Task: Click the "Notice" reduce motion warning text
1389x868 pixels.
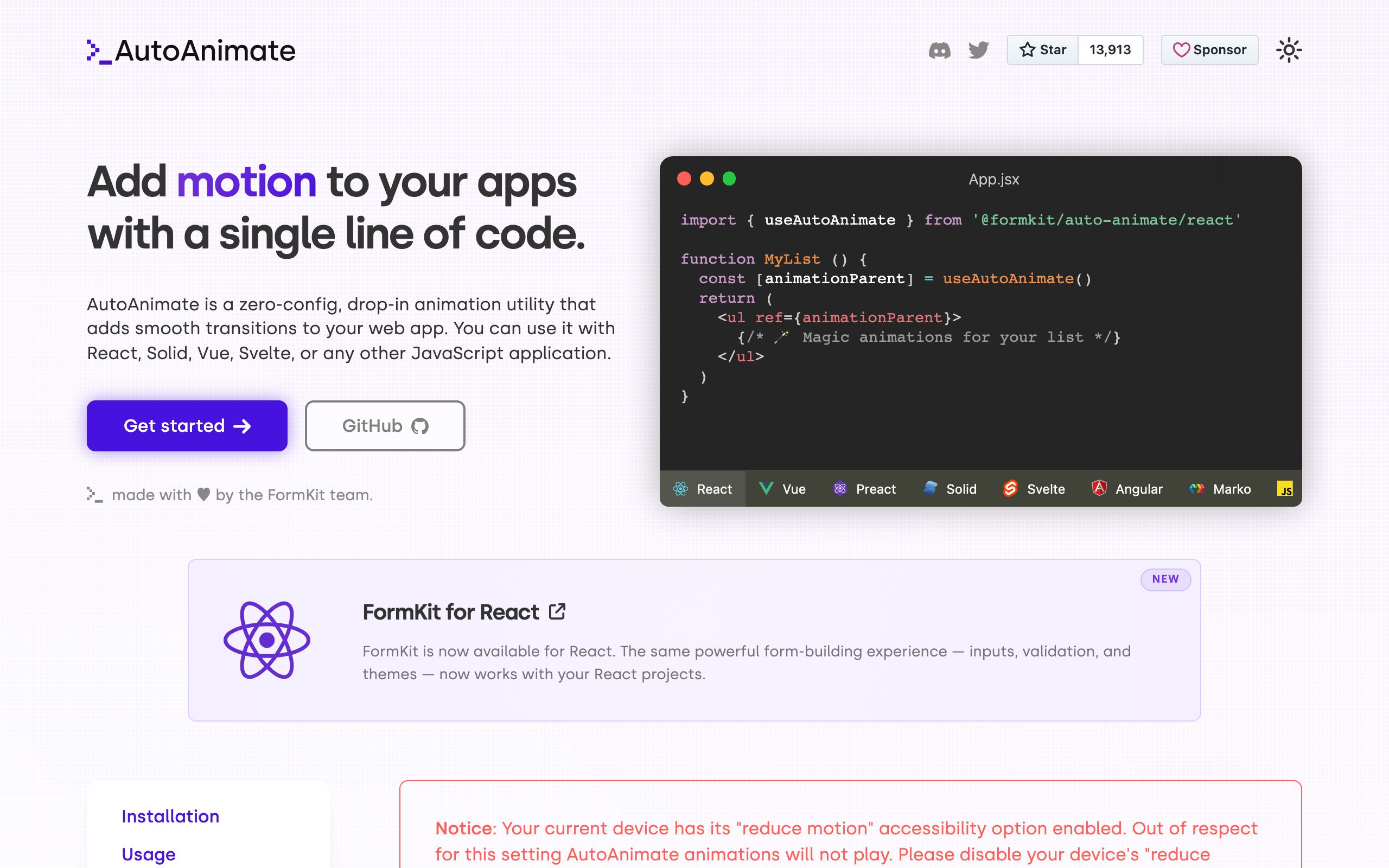Action: 846,840
